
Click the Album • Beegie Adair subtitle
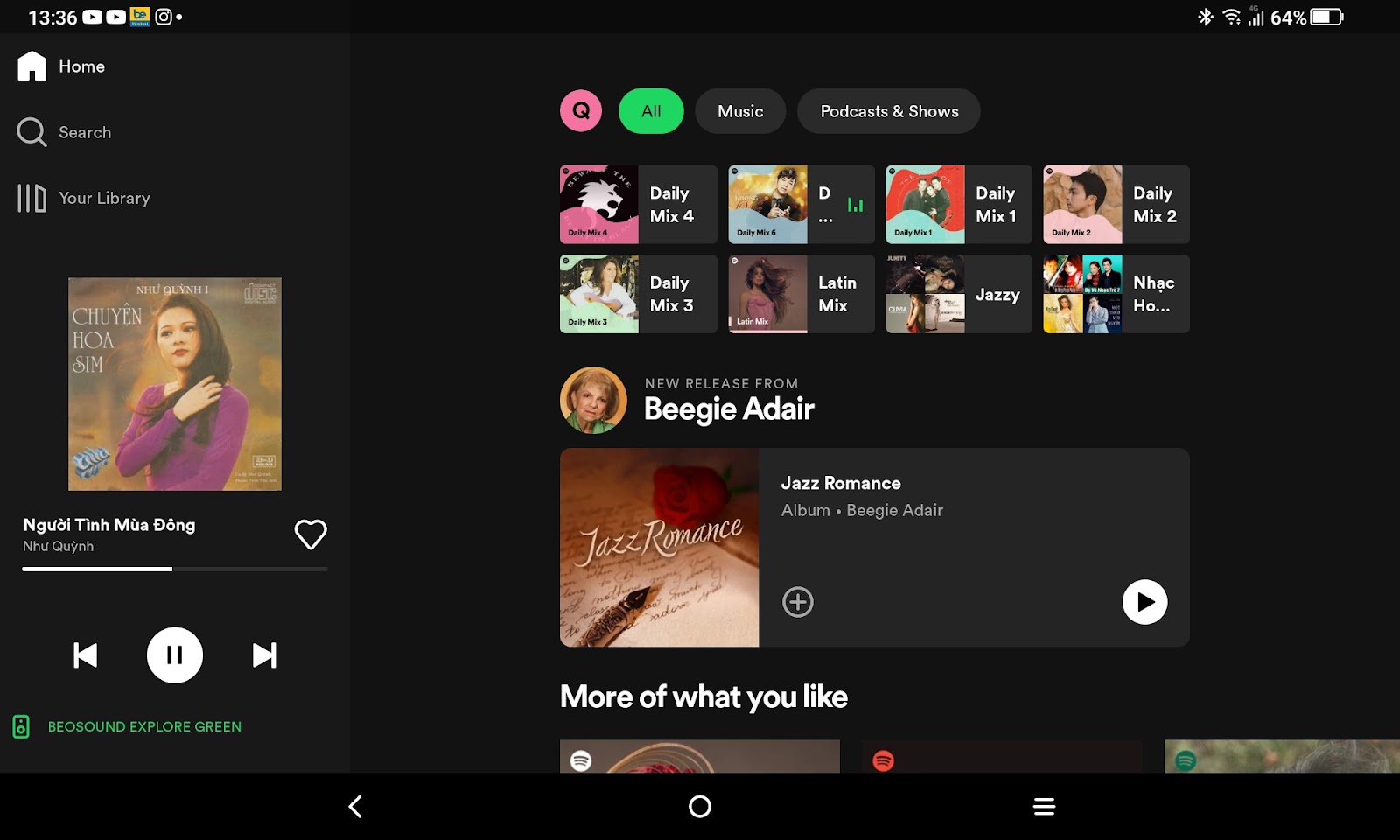(862, 510)
